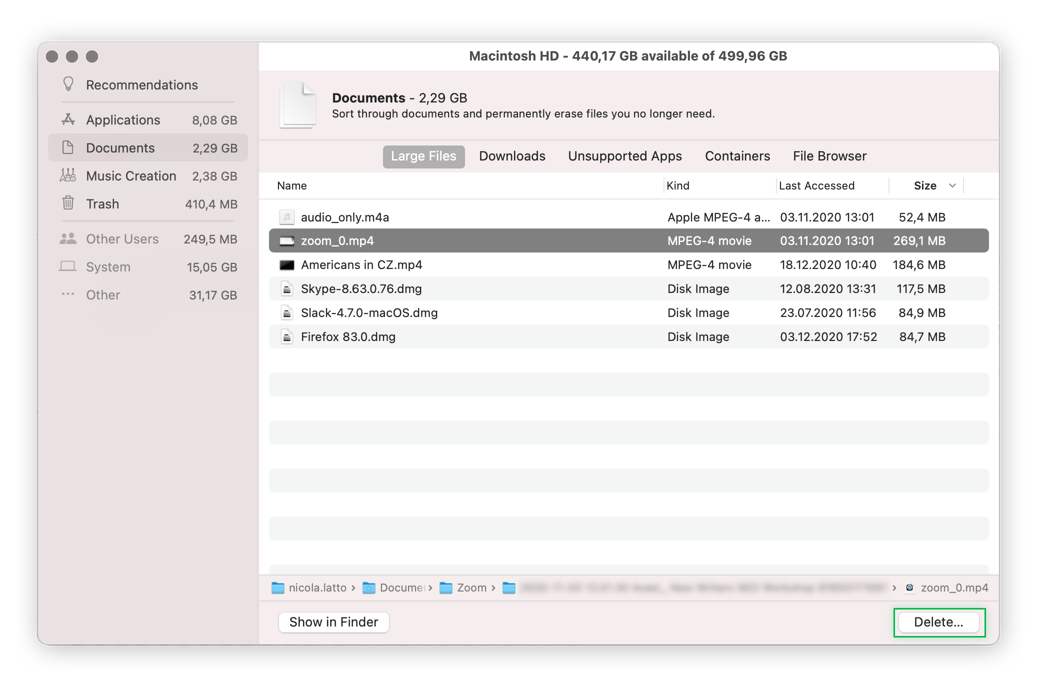1038x688 pixels.
Task: Open the Size column sort dropdown
Action: pyautogui.click(x=951, y=185)
